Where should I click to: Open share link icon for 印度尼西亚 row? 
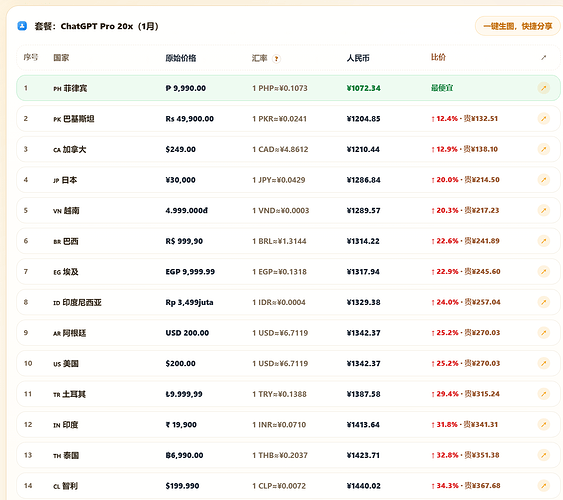click(544, 302)
